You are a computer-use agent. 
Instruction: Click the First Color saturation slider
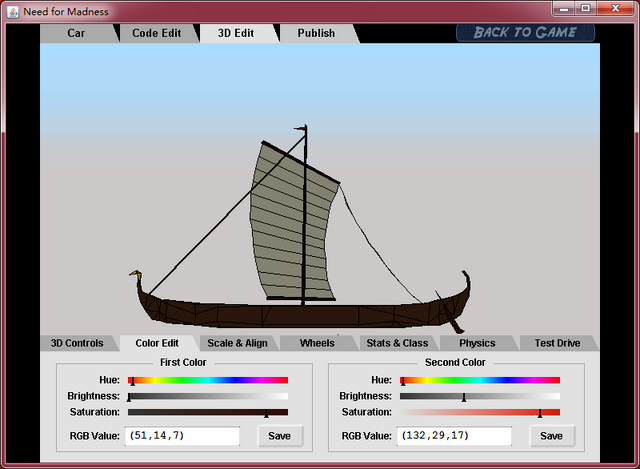(208, 412)
